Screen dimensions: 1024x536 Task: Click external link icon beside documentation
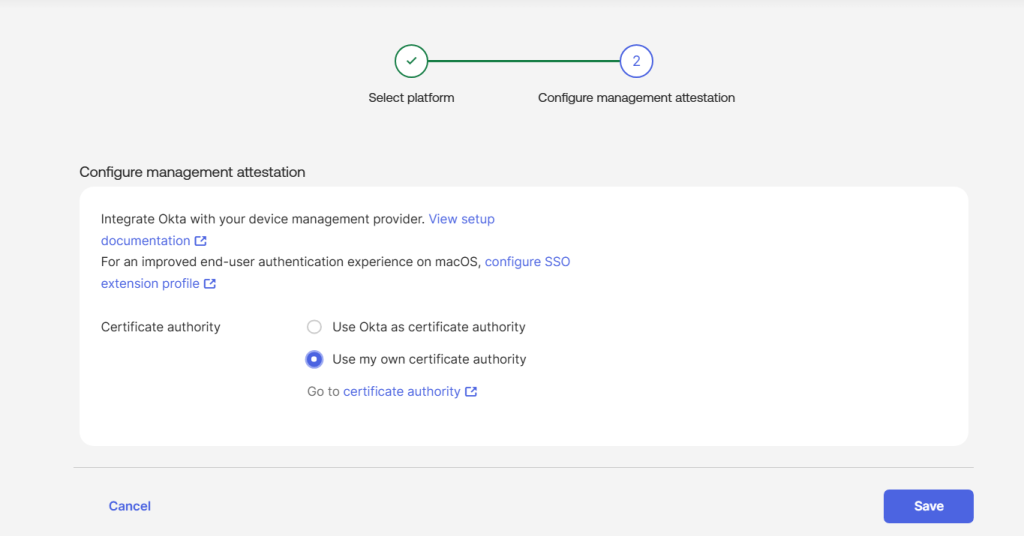click(201, 241)
